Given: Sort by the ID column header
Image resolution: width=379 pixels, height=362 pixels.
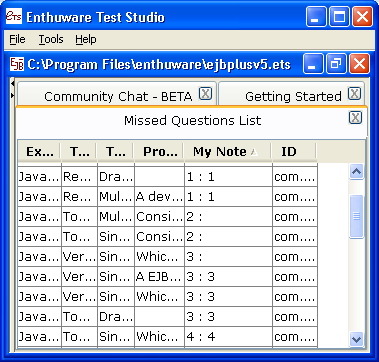Looking at the screenshot, I should click(x=294, y=152).
